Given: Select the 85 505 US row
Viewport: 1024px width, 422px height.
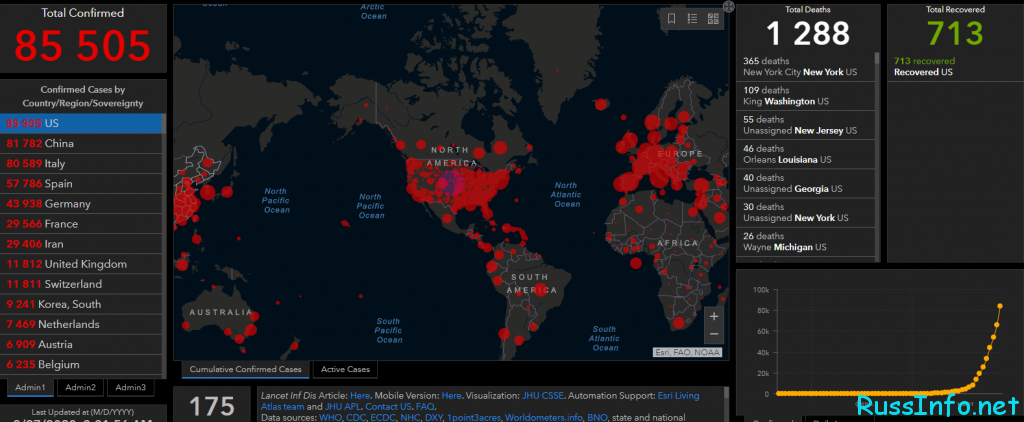Looking at the screenshot, I should pos(81,123).
